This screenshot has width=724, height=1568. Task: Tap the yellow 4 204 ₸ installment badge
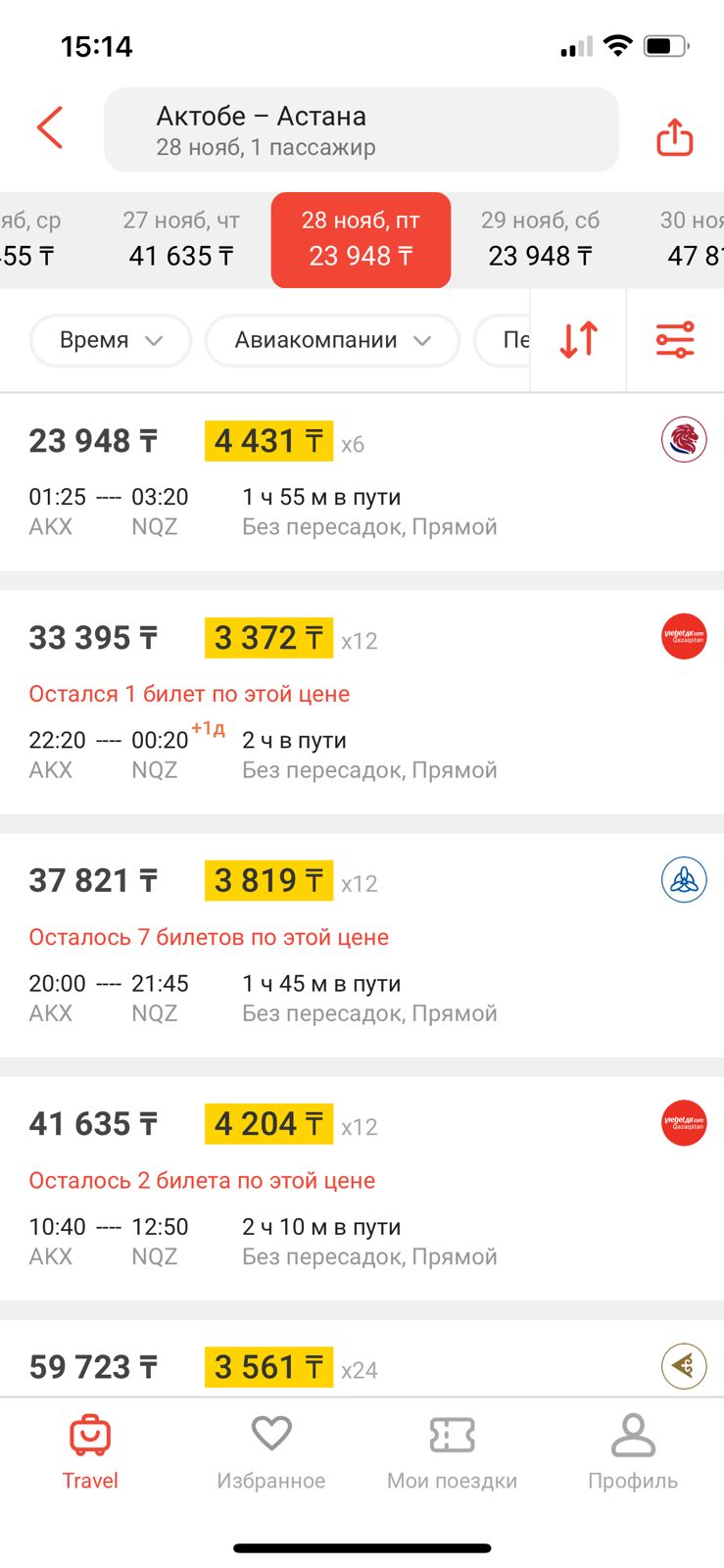(x=268, y=1123)
